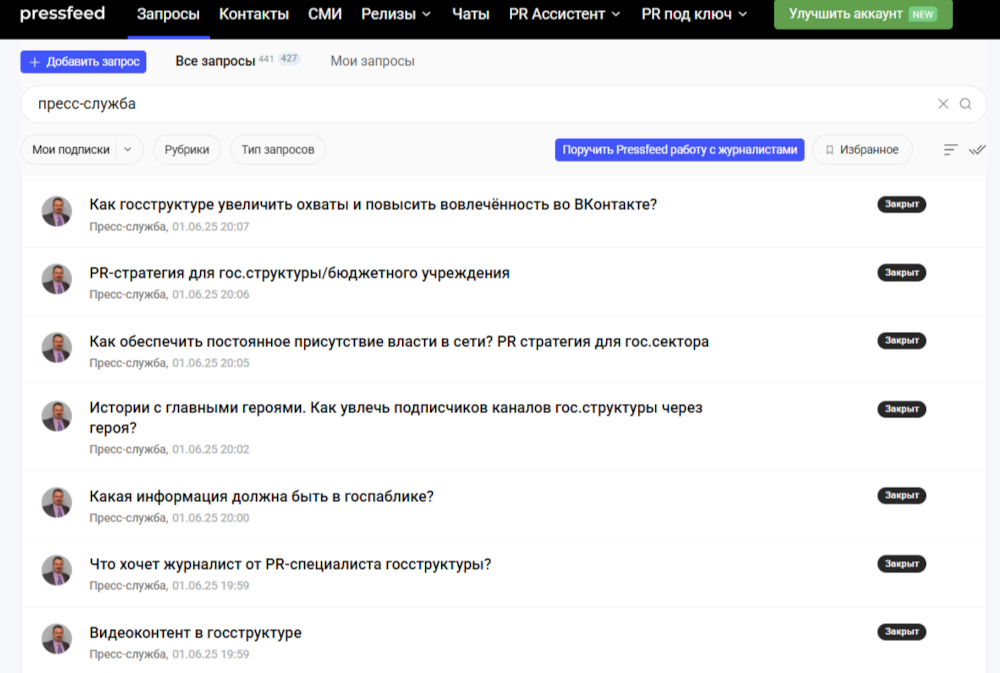The height and width of the screenshot is (673, 1000).
Task: Go to the Запросы section
Action: [168, 14]
